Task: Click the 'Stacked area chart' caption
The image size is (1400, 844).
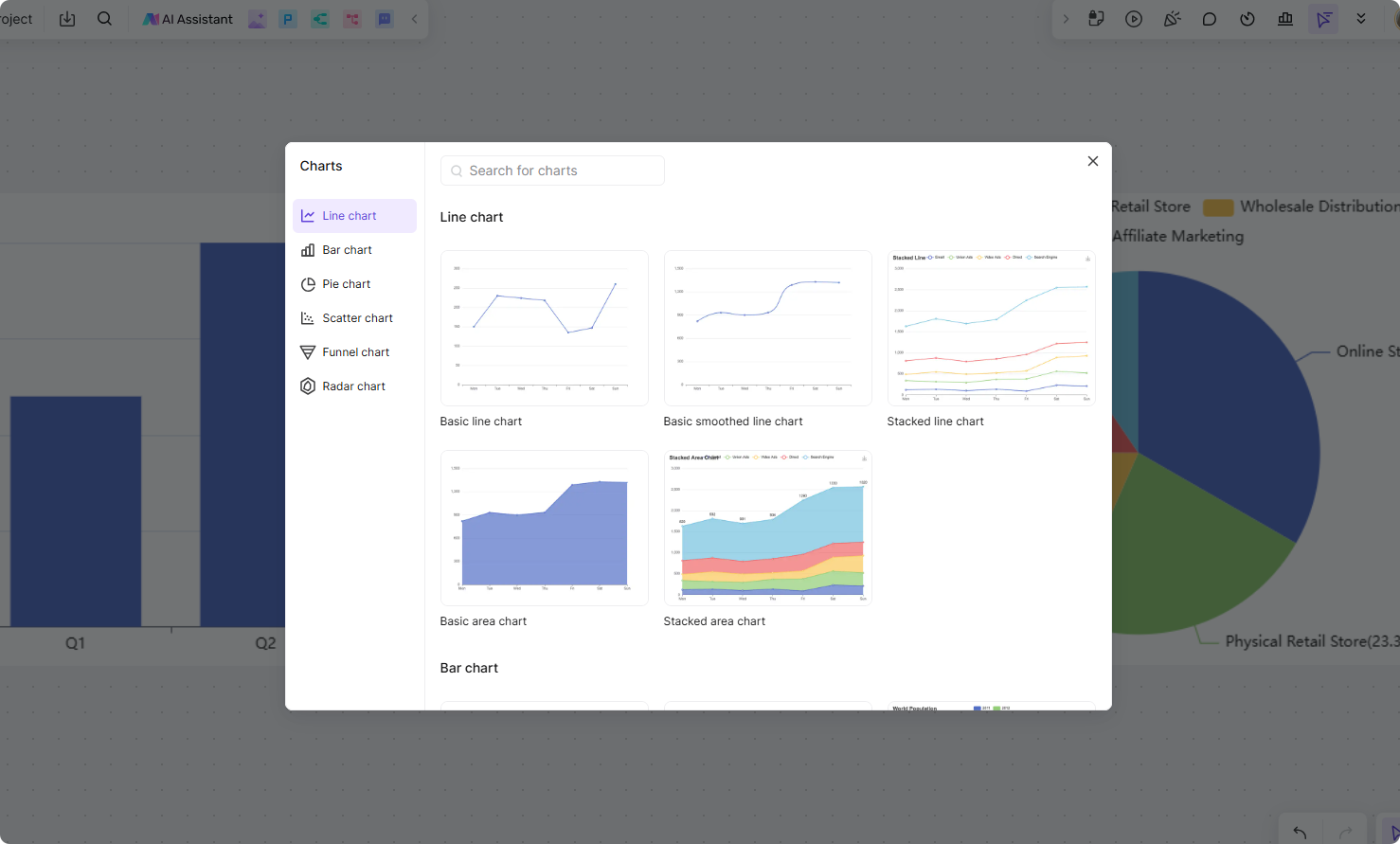Action: click(x=714, y=621)
